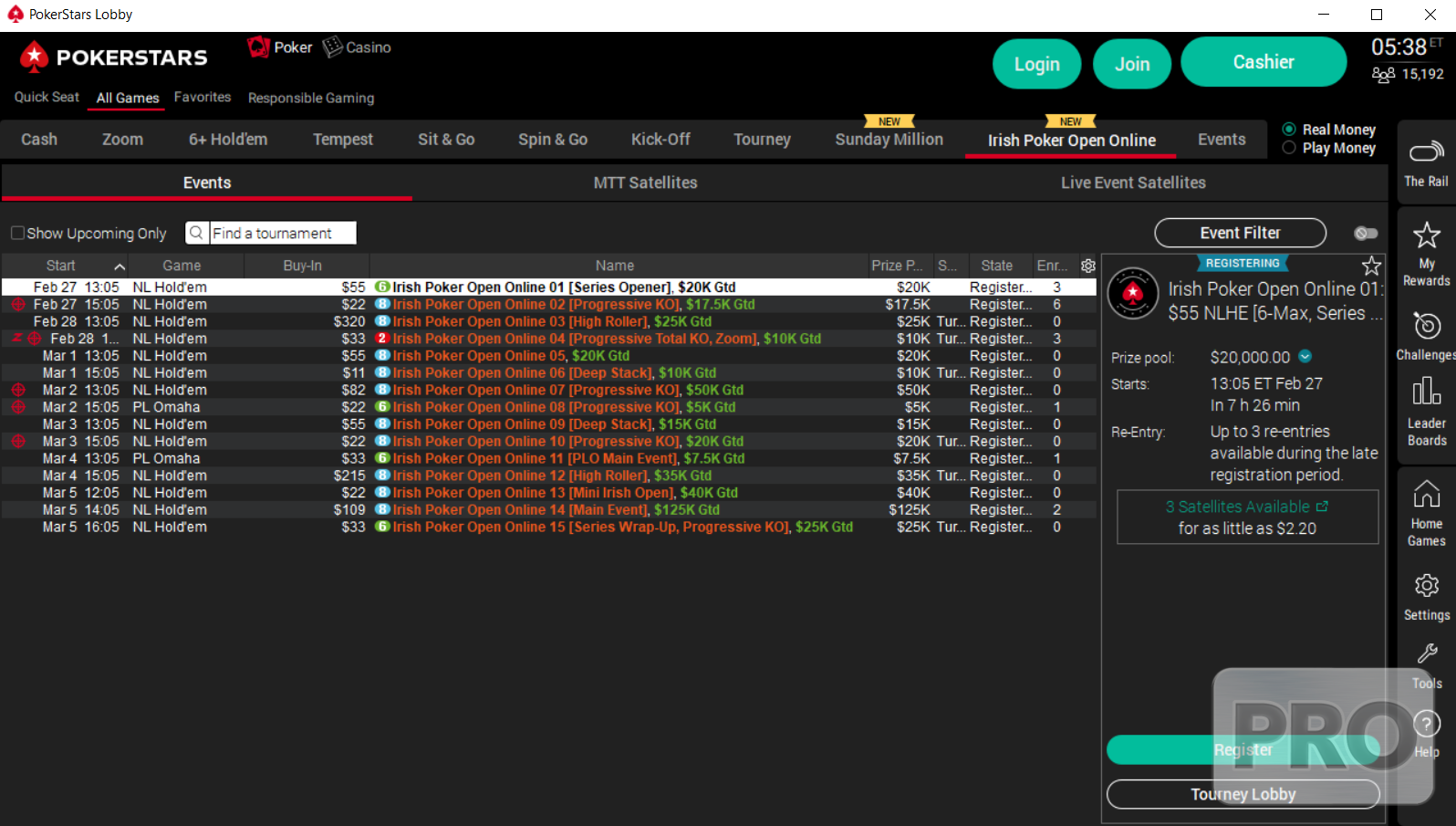This screenshot has height=826, width=1456.
Task: Open The Rail sidebar panel
Action: [1426, 162]
